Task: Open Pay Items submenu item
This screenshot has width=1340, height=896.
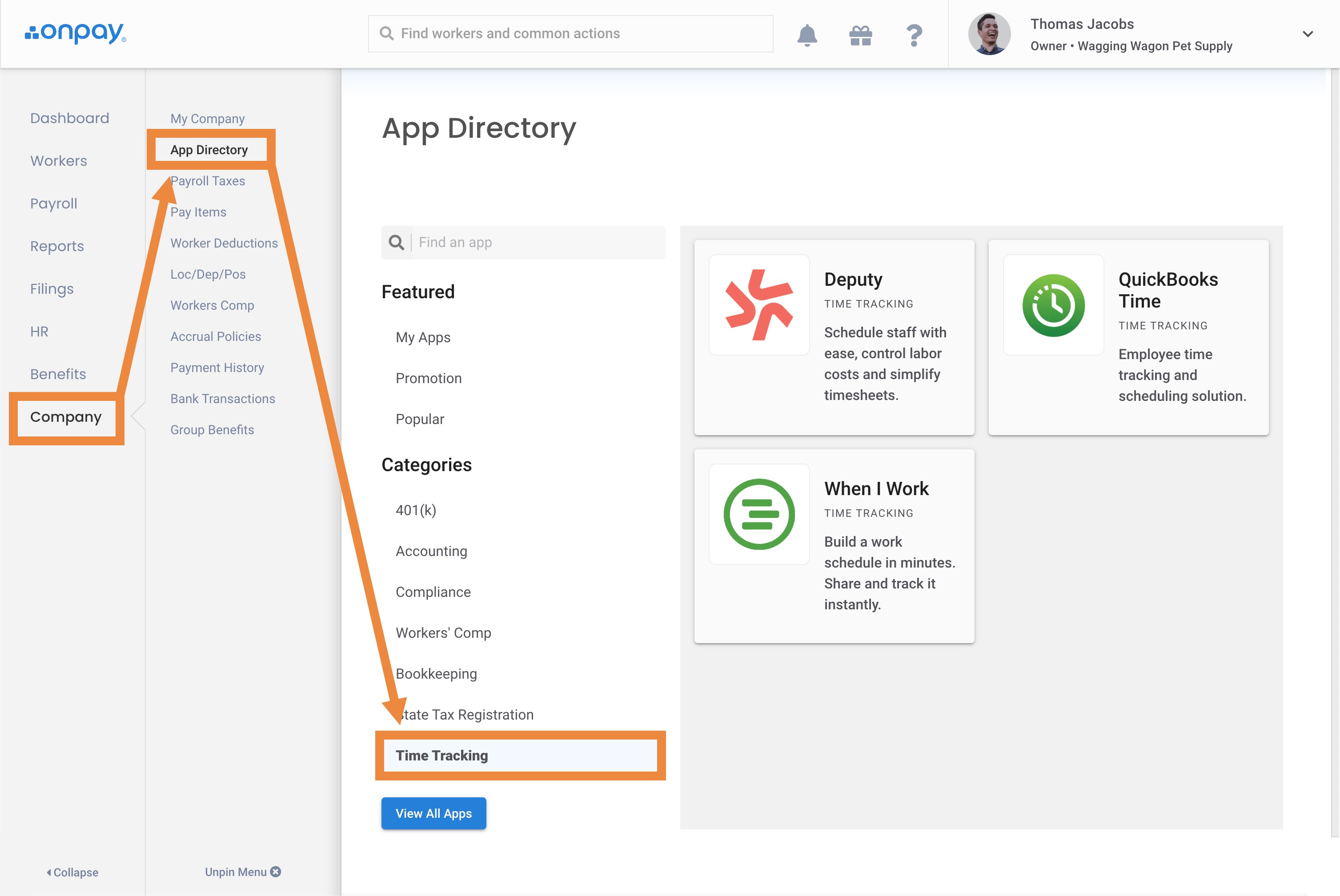Action: (x=198, y=212)
